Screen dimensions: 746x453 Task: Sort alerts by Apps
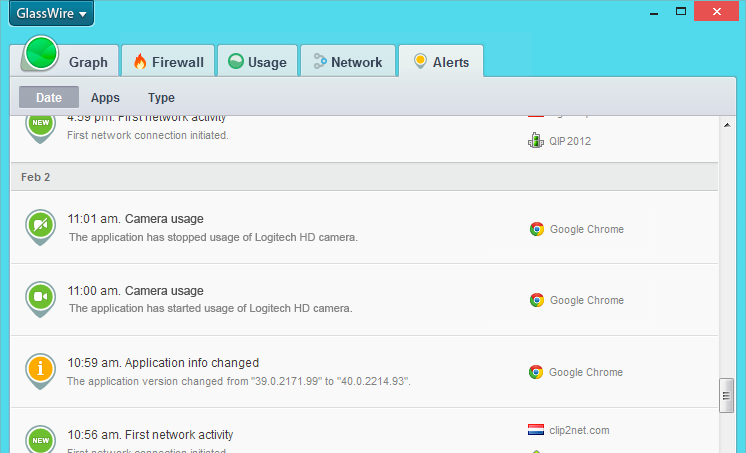pos(105,98)
